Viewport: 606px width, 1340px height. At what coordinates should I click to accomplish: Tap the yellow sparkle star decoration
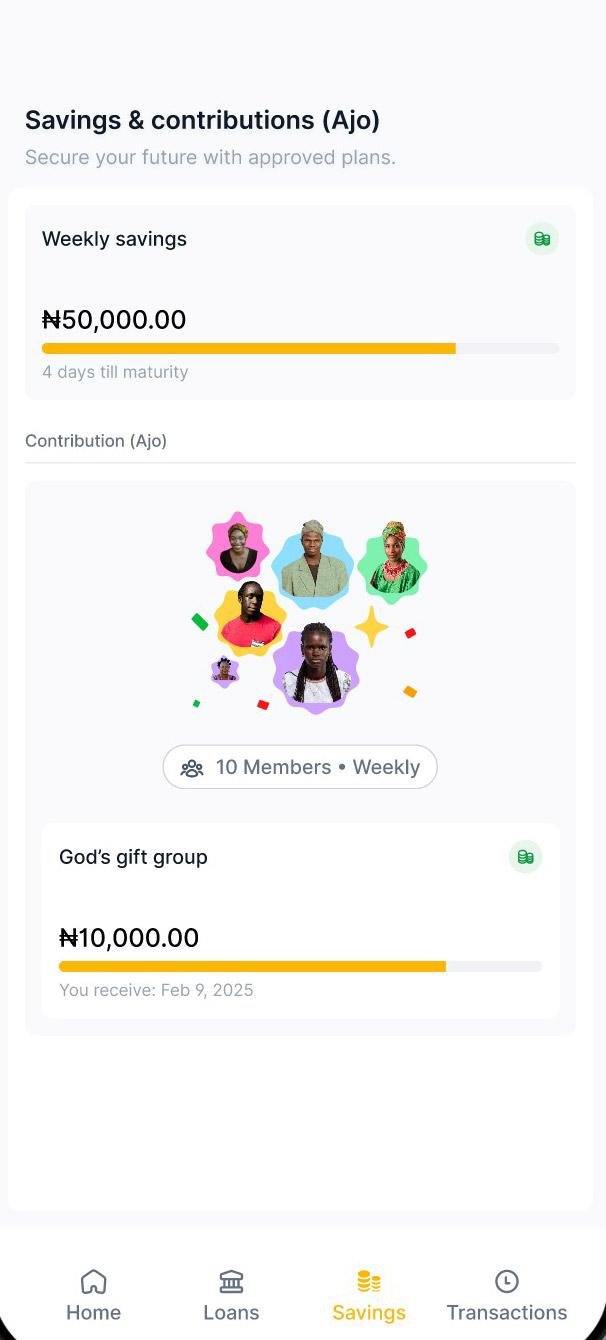[371, 627]
